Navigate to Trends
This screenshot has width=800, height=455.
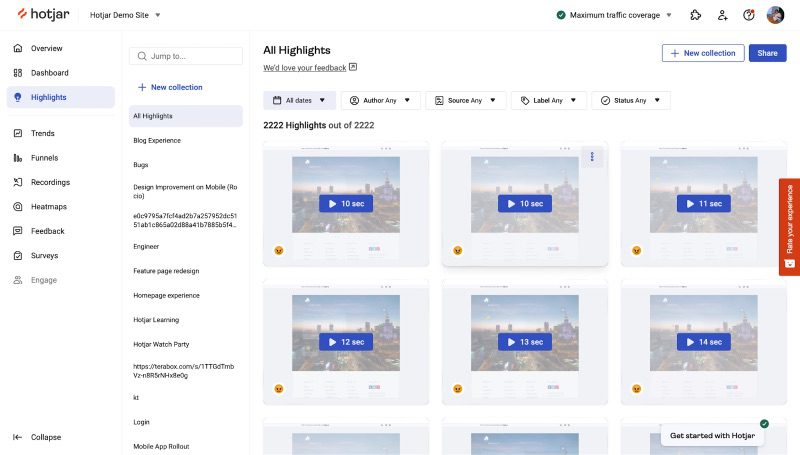point(61,133)
